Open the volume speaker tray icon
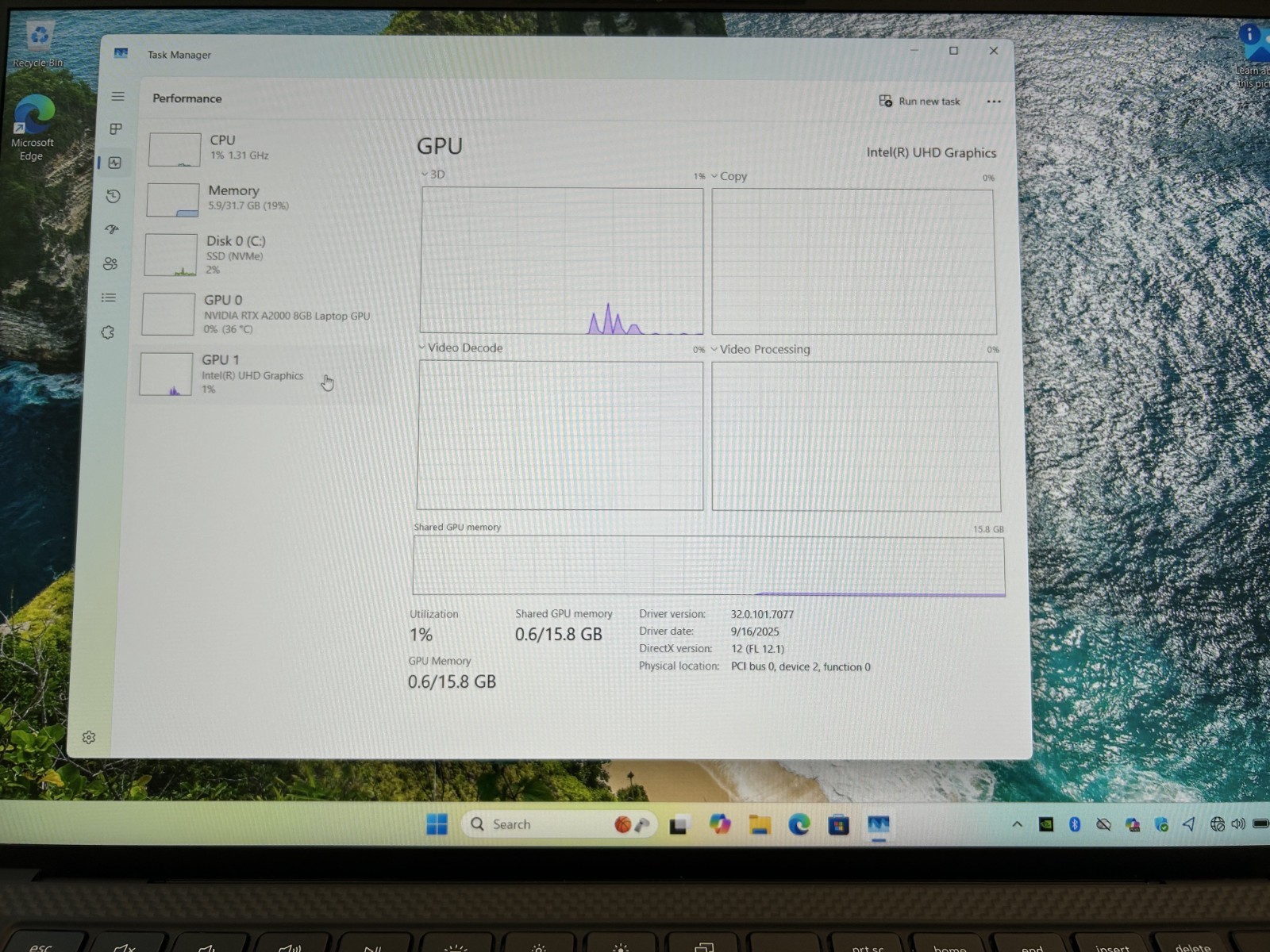The height and width of the screenshot is (952, 1270). [1238, 824]
